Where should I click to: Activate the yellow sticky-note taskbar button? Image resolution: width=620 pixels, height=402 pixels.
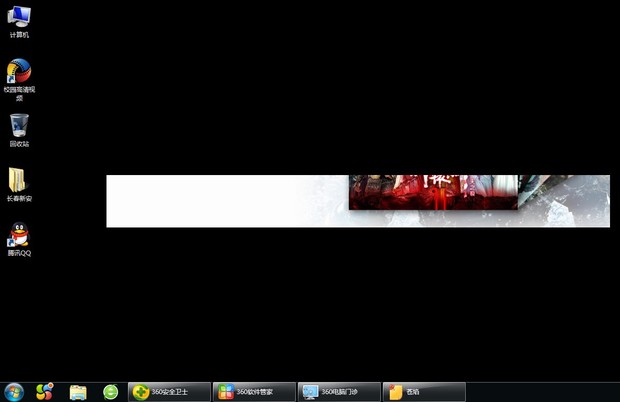(424, 391)
